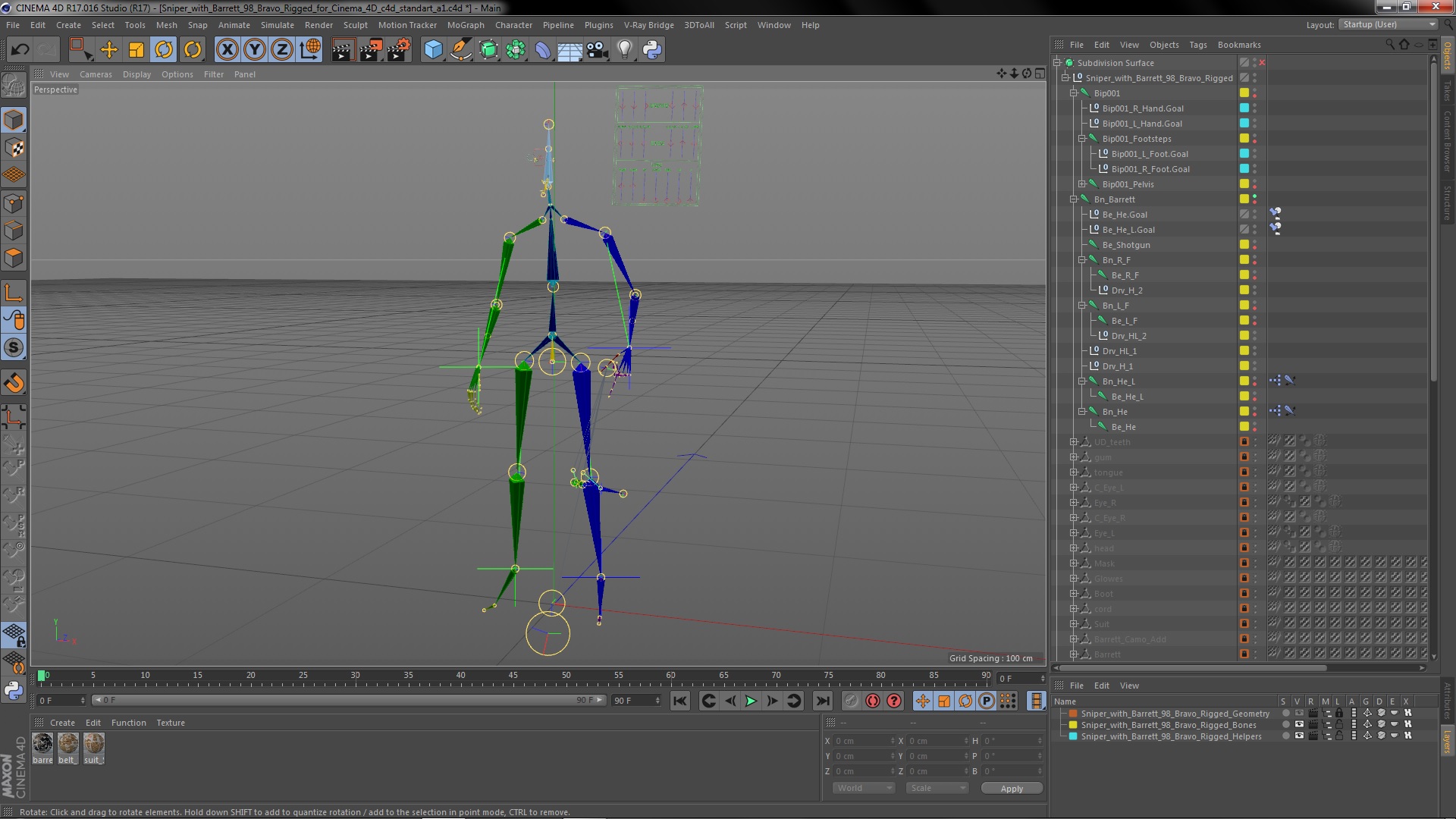Click the Python script icon in toolbar
The height and width of the screenshot is (819, 1456).
652,50
